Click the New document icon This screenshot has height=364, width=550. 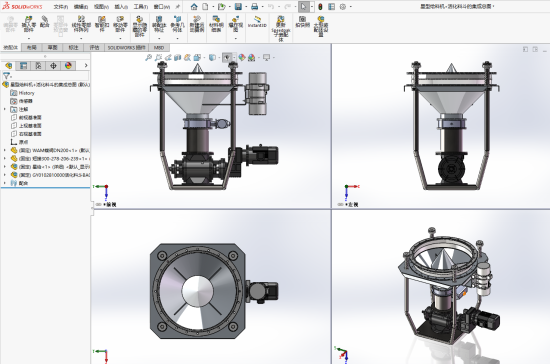[205, 7]
